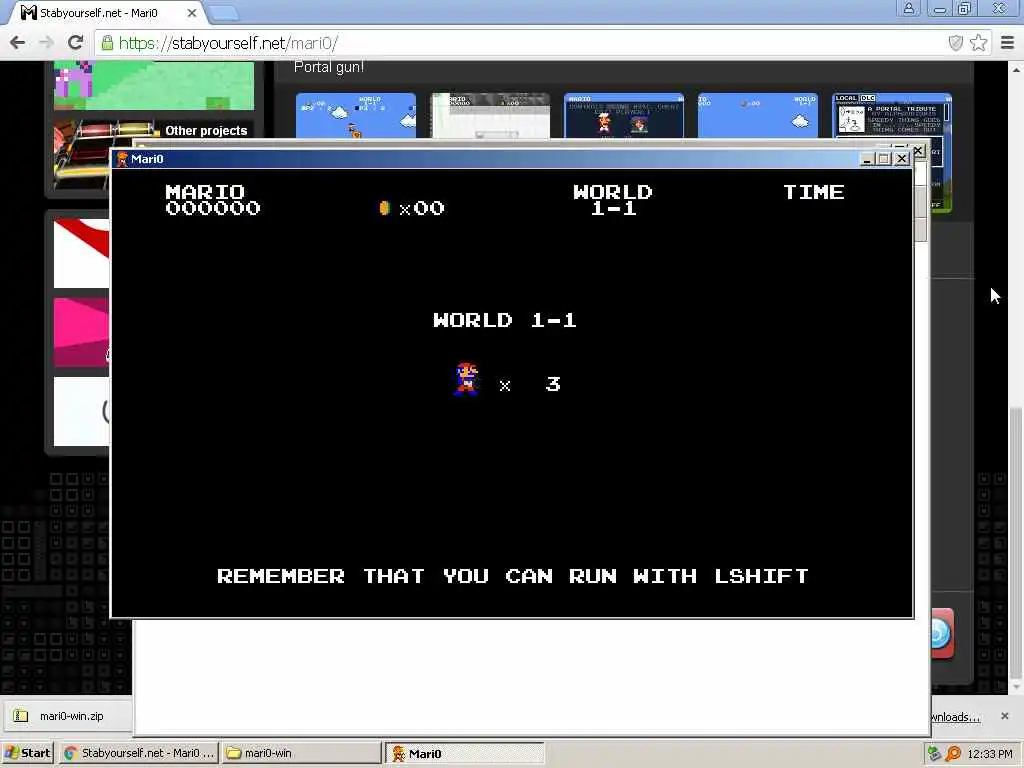Click the coin icon in the game HUD
Image resolution: width=1024 pixels, height=768 pixels.
pyautogui.click(x=385, y=208)
